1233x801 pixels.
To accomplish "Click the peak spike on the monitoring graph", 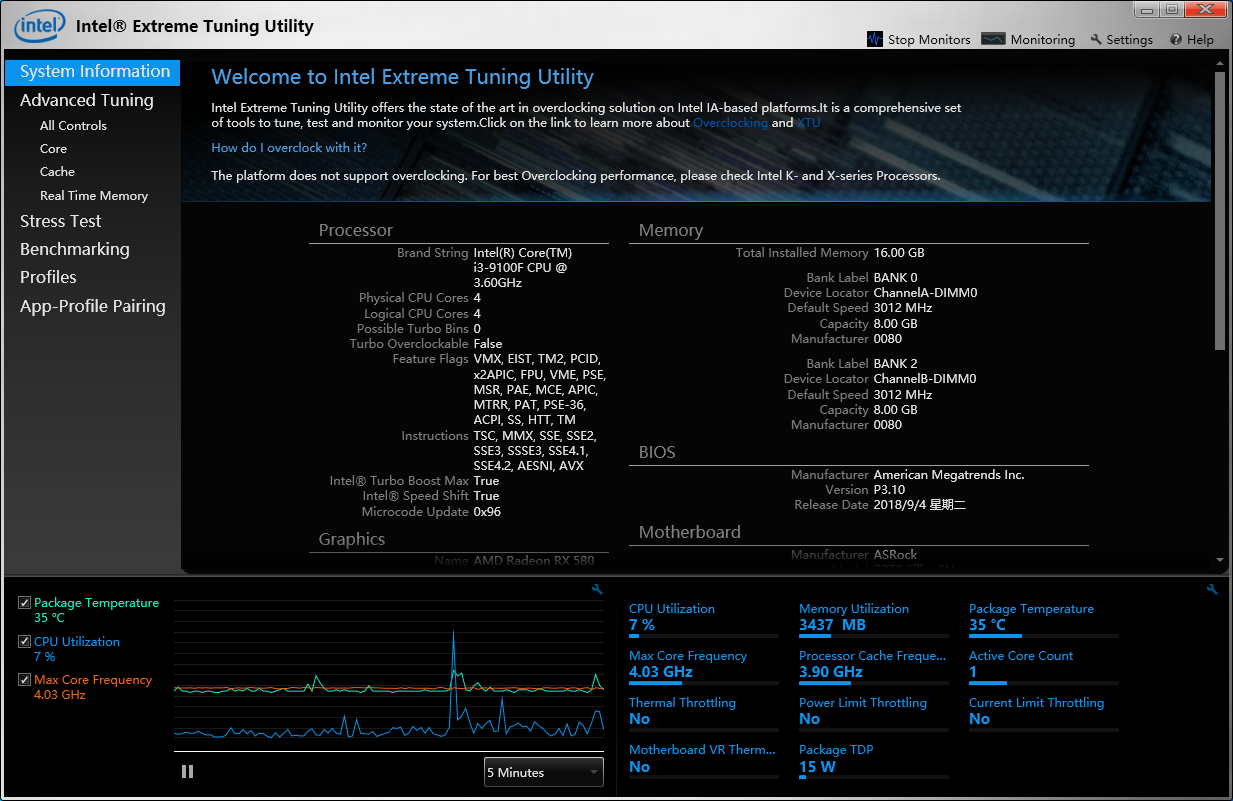I will 453,632.
